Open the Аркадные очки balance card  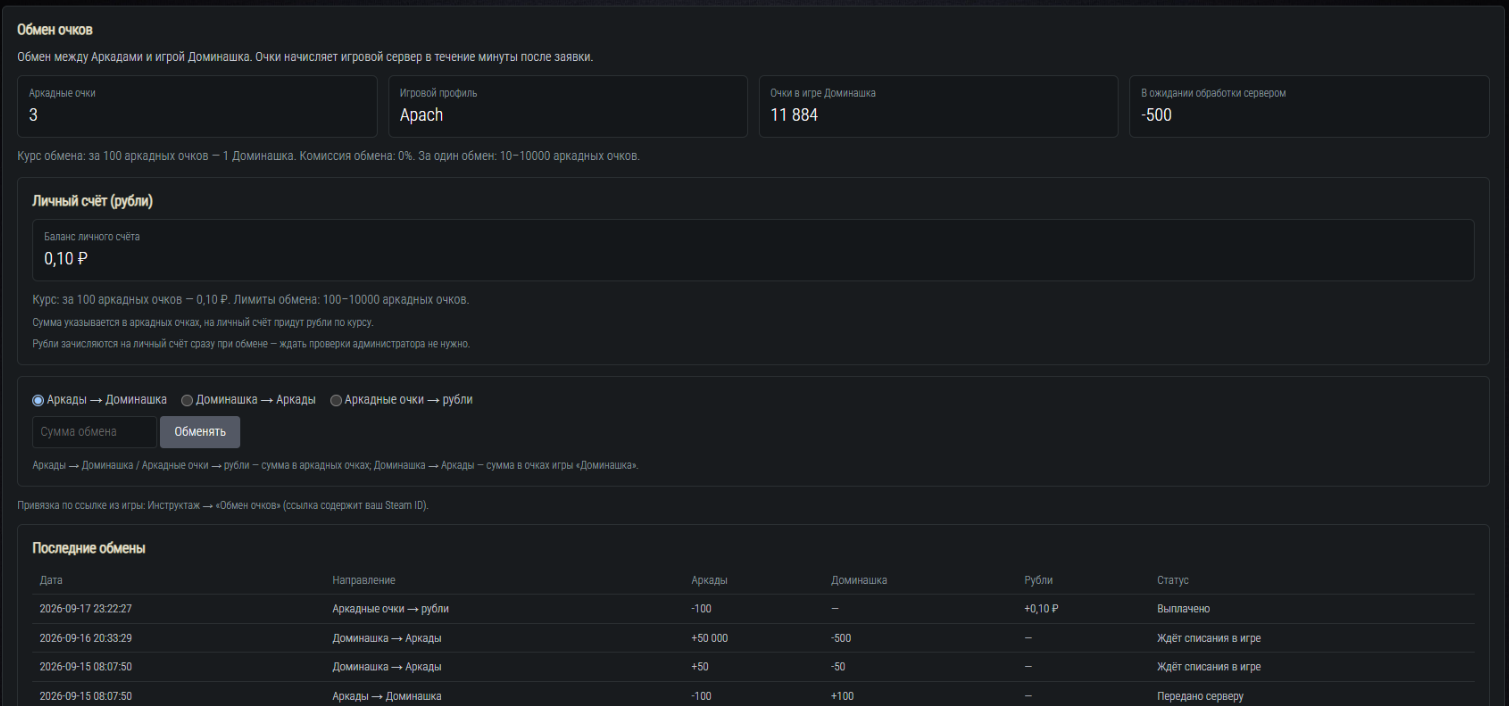(197, 106)
